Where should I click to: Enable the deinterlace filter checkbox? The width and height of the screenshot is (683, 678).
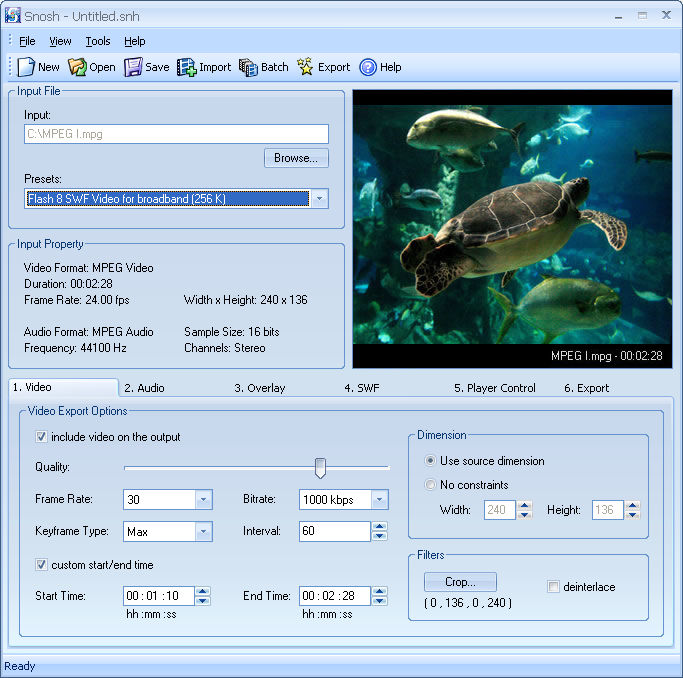tap(554, 587)
